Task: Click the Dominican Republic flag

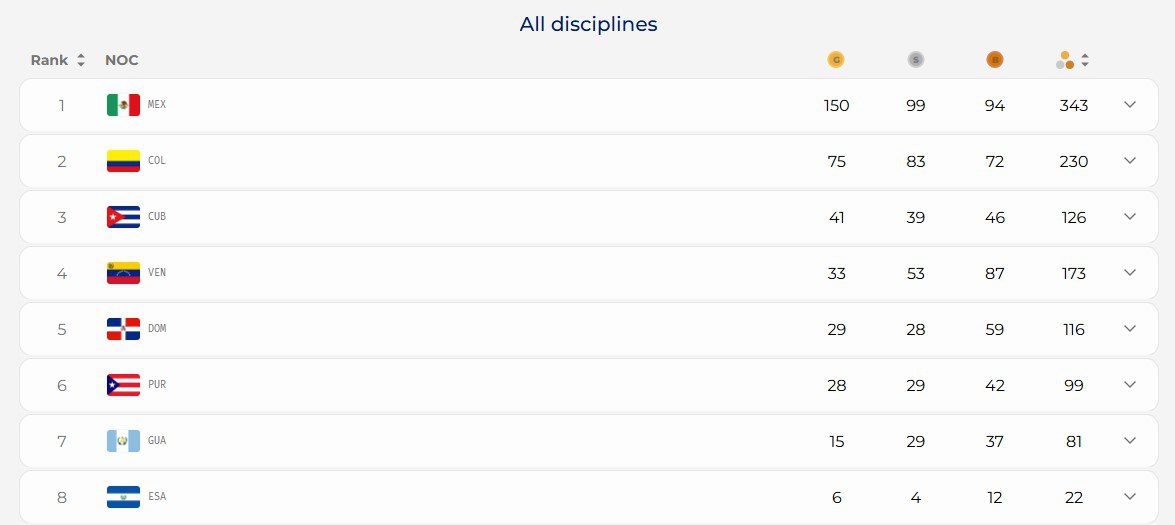Action: click(124, 329)
